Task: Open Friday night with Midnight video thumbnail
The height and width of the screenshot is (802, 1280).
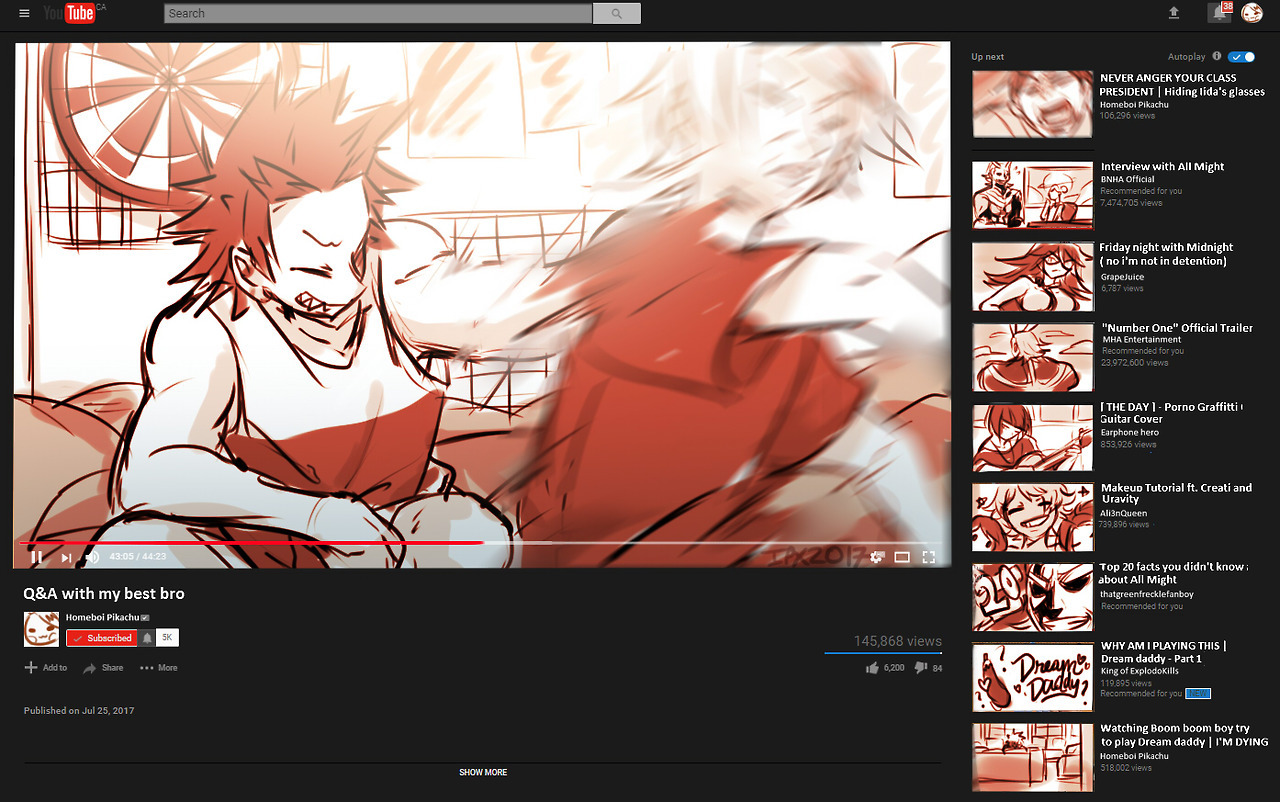Action: click(x=1033, y=276)
